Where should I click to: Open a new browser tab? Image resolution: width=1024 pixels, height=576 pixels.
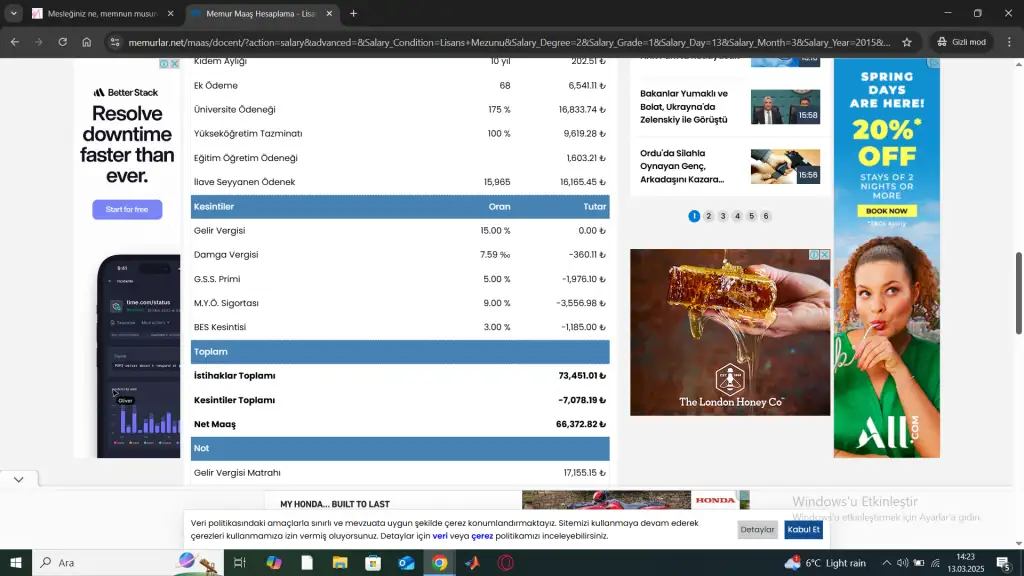tap(353, 14)
